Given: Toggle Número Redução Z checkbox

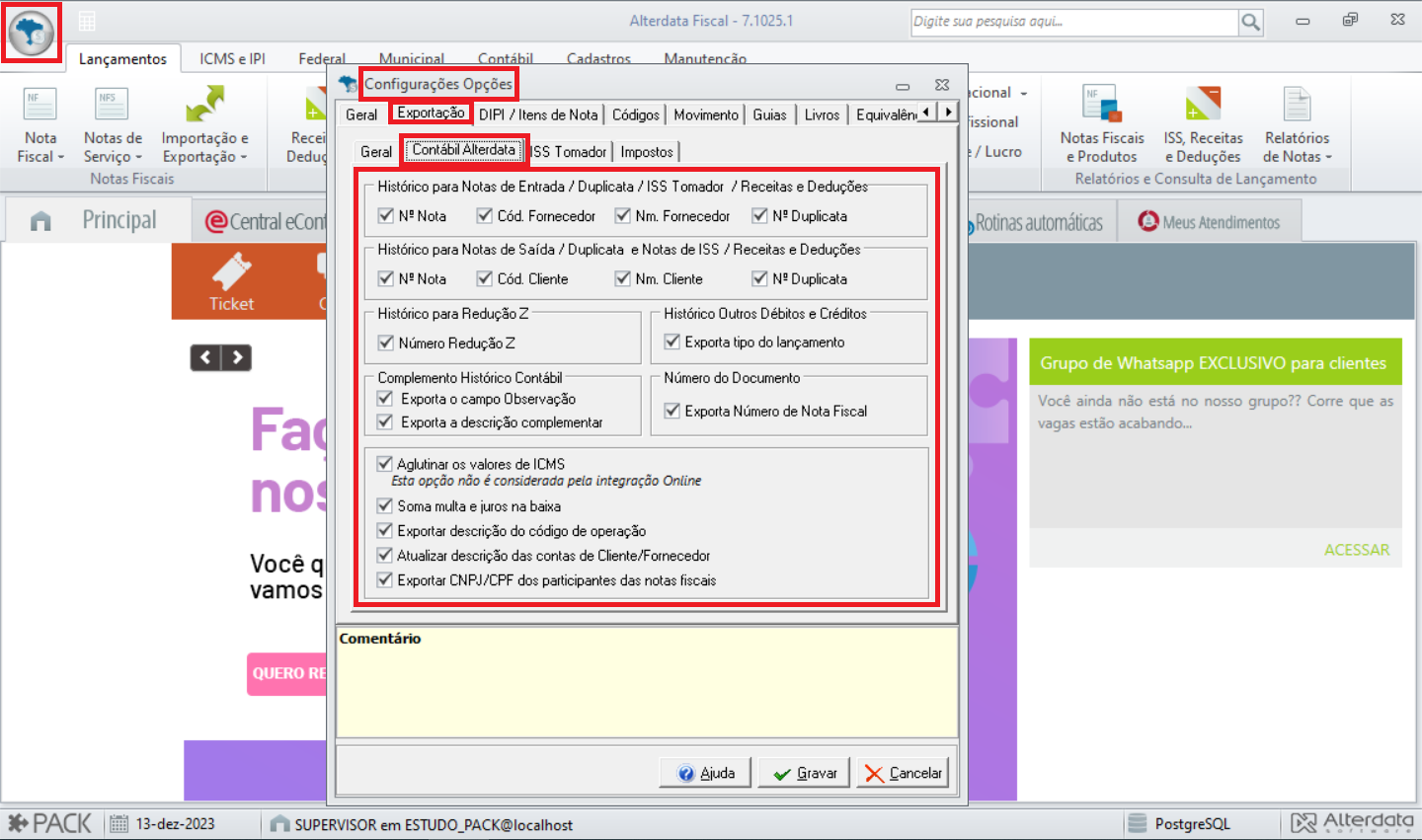Looking at the screenshot, I should (x=386, y=343).
